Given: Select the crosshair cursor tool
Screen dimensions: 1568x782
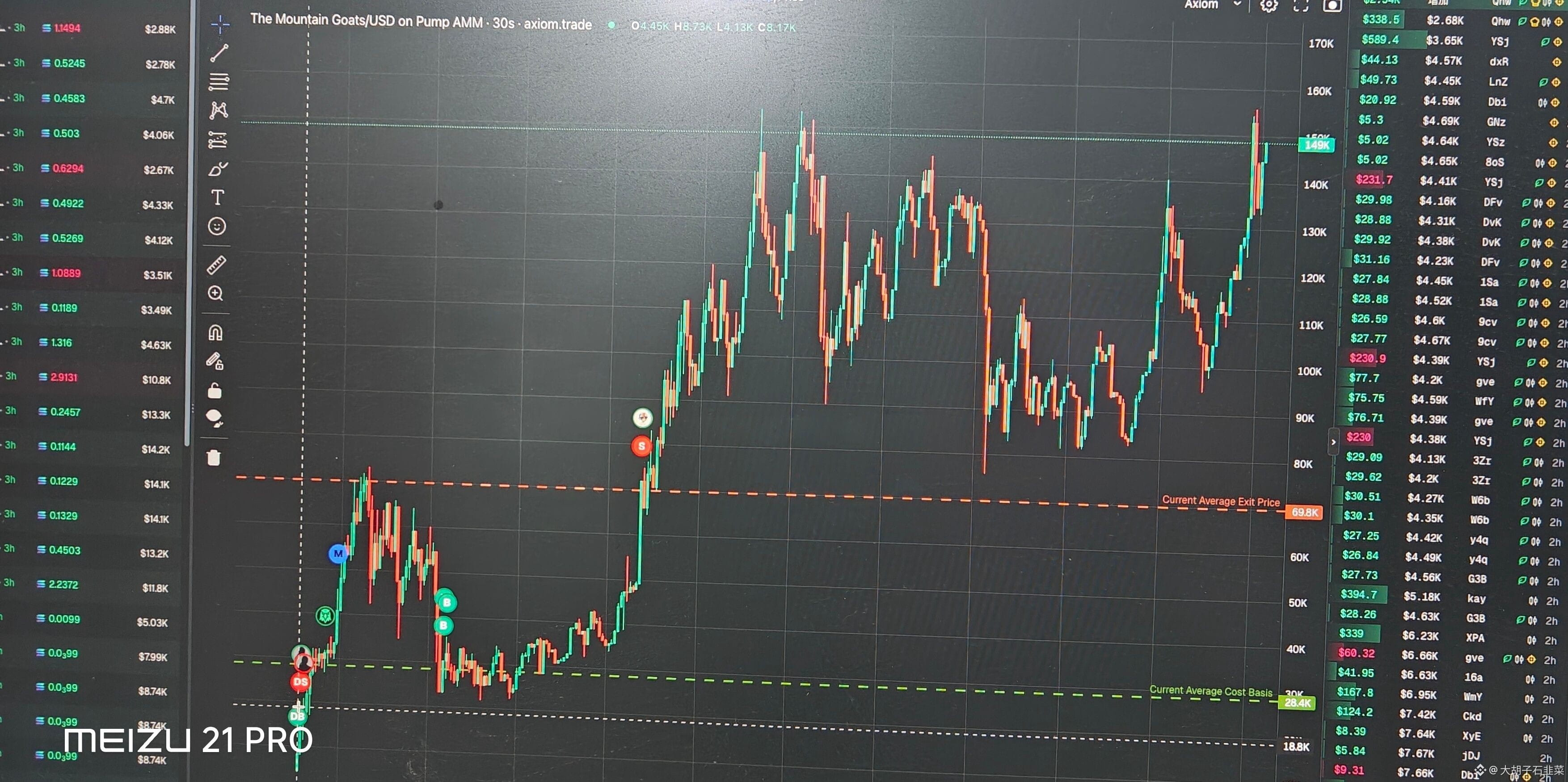Looking at the screenshot, I should coord(220,24).
